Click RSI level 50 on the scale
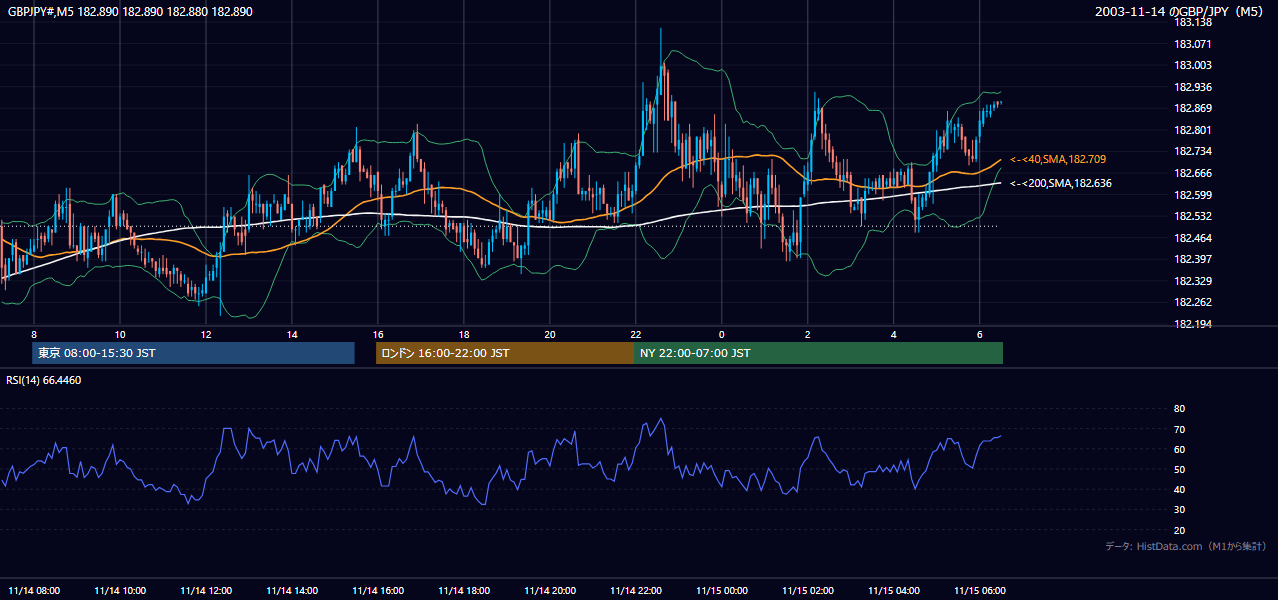The image size is (1278, 600). tap(1179, 469)
